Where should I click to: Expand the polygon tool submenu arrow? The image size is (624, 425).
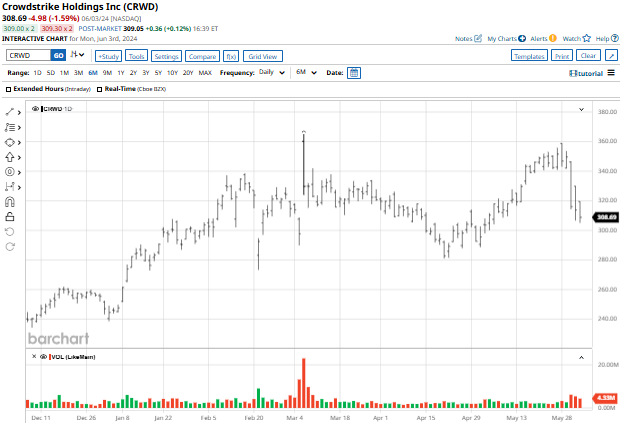(x=19, y=142)
